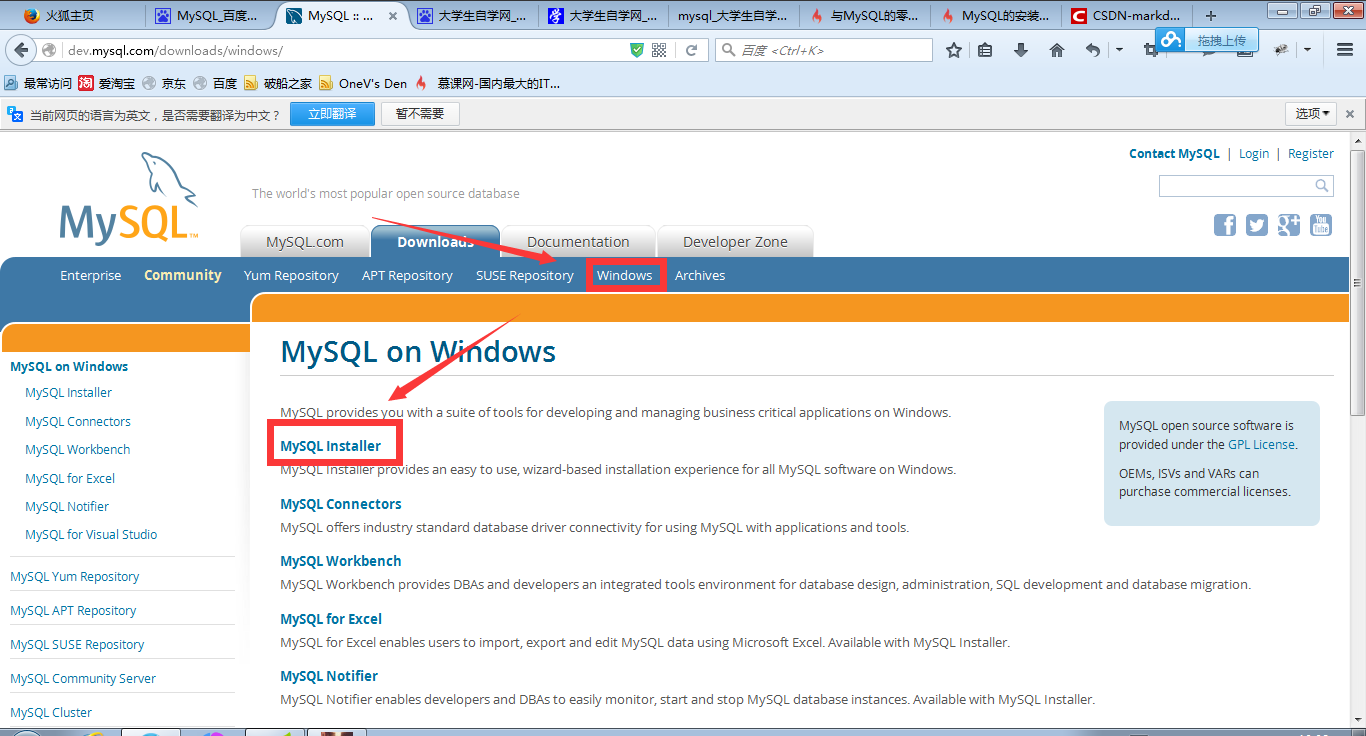Select Archives in nav bar
The image size is (1366, 736).
tap(700, 275)
